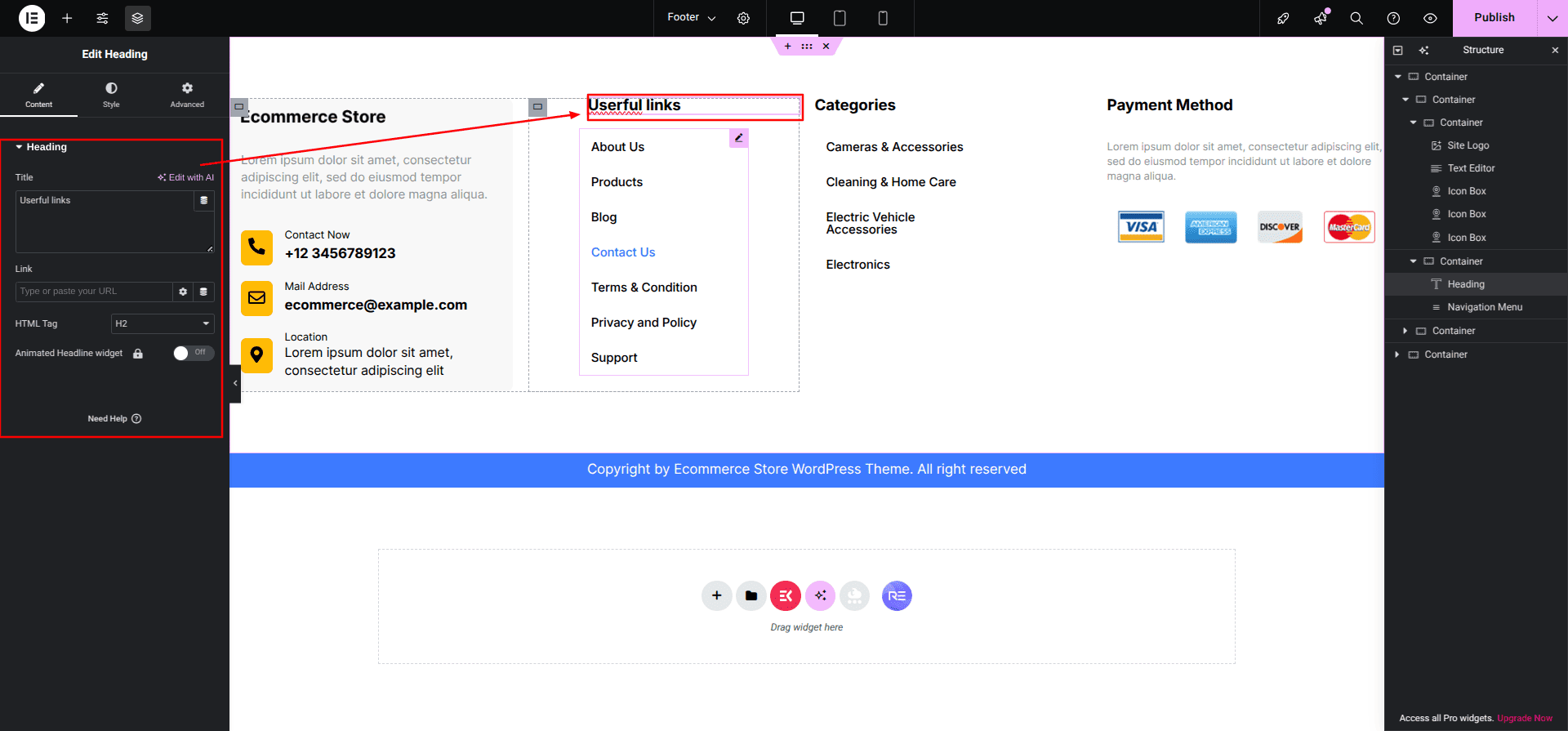Open the Finder search icon
Screen dimensions: 1568x731
click(1356, 18)
